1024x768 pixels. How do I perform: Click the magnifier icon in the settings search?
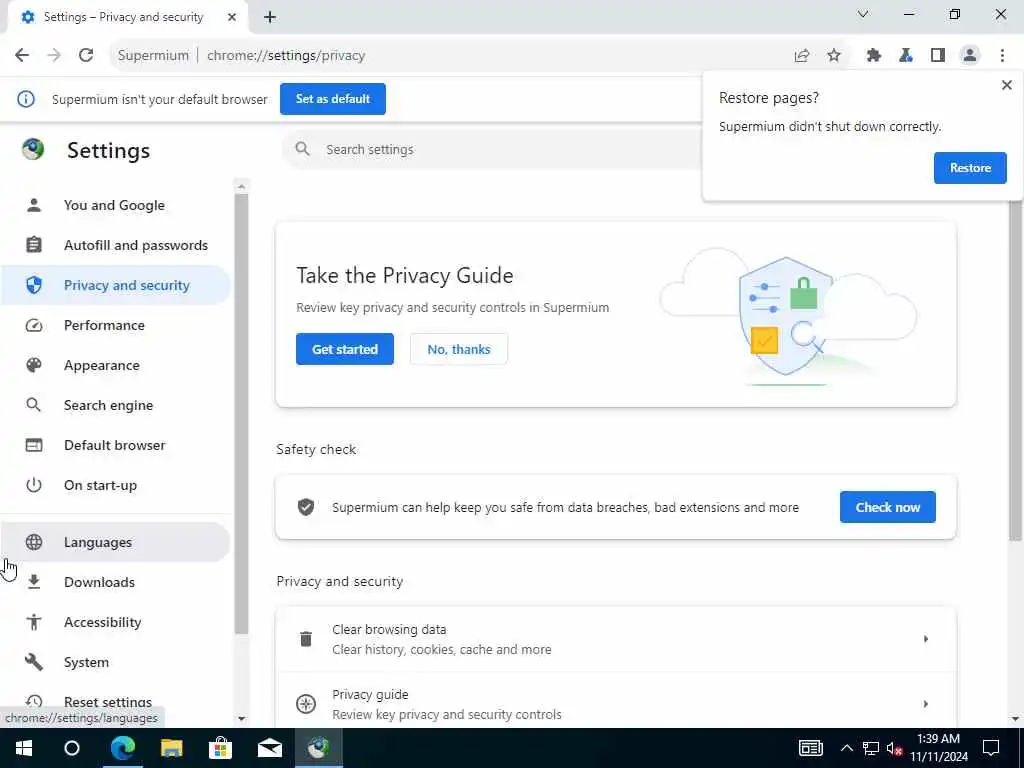(x=302, y=150)
